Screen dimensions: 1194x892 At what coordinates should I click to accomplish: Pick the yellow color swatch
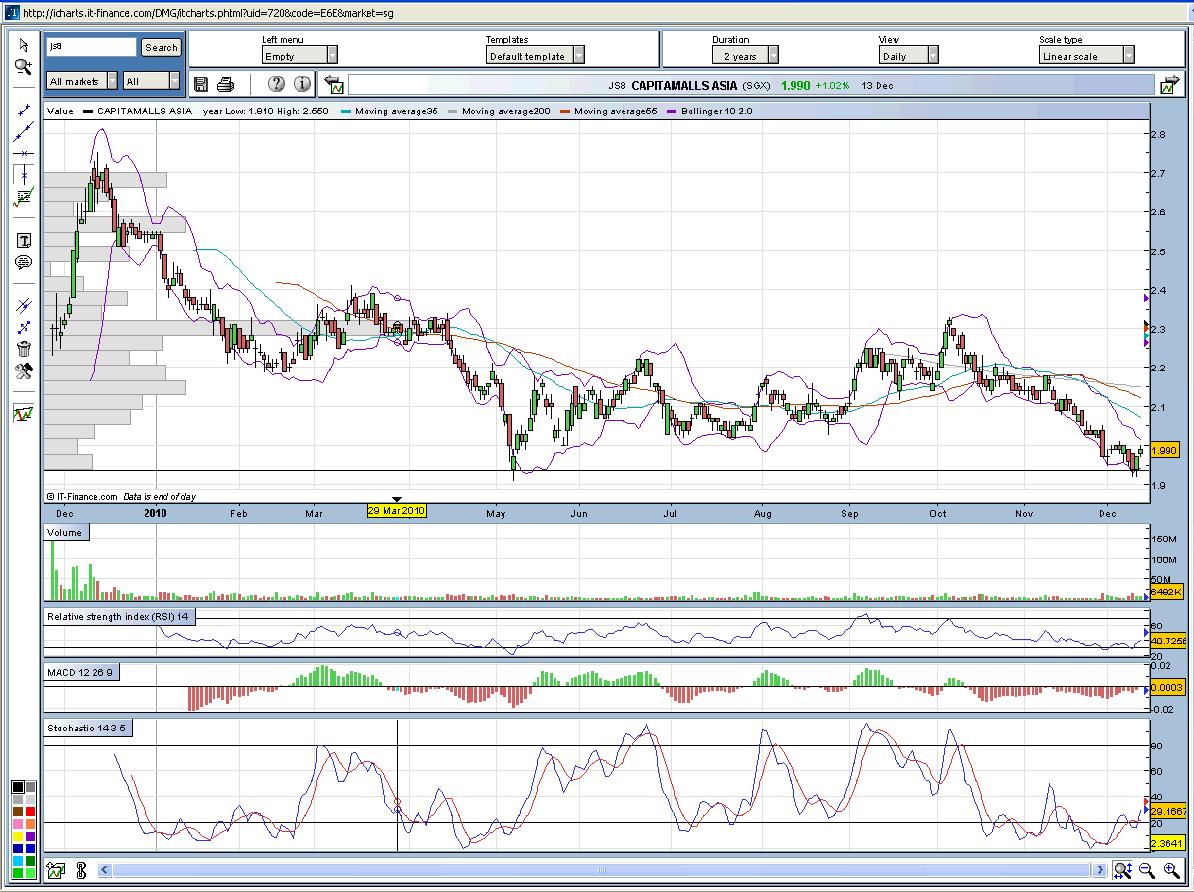click(18, 836)
